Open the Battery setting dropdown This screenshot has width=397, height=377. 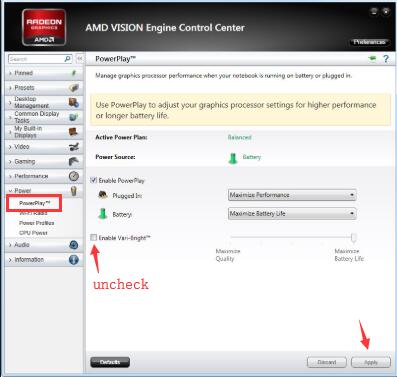[292, 213]
